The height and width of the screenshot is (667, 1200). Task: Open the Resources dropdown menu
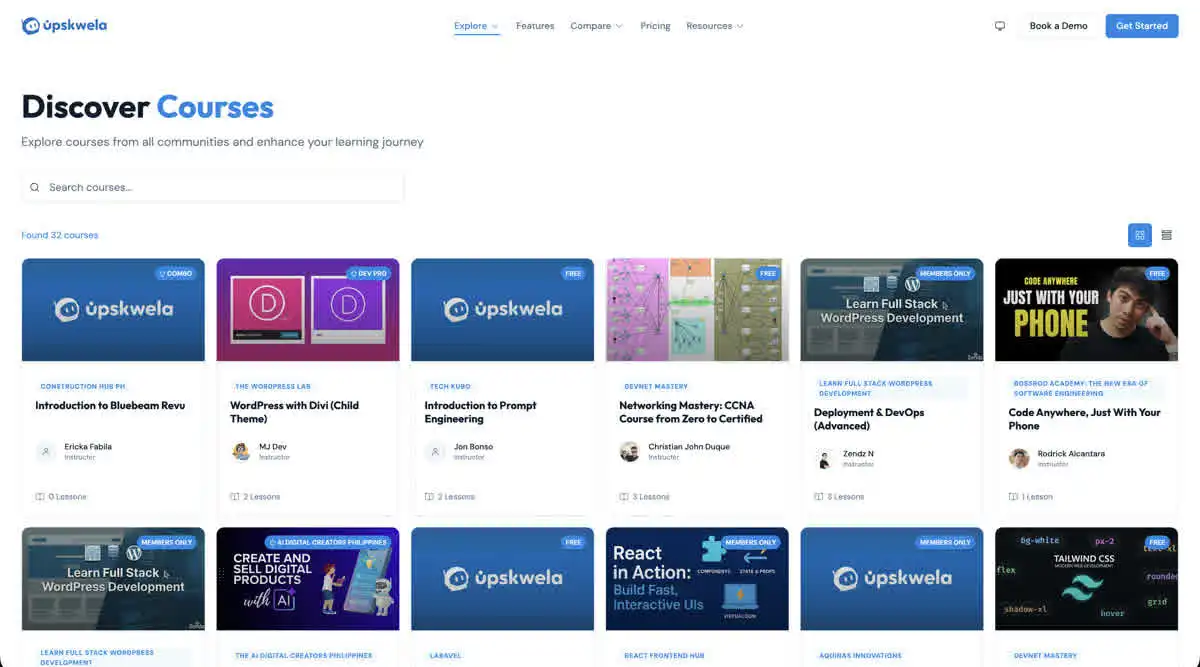(714, 26)
